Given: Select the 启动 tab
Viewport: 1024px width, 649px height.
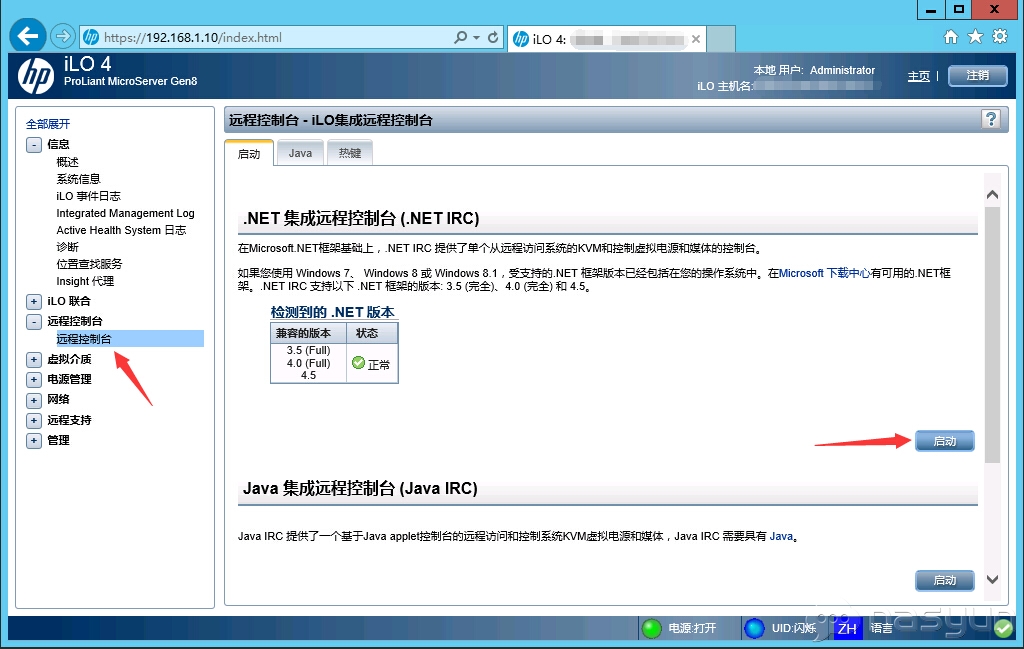Looking at the screenshot, I should [x=249, y=153].
